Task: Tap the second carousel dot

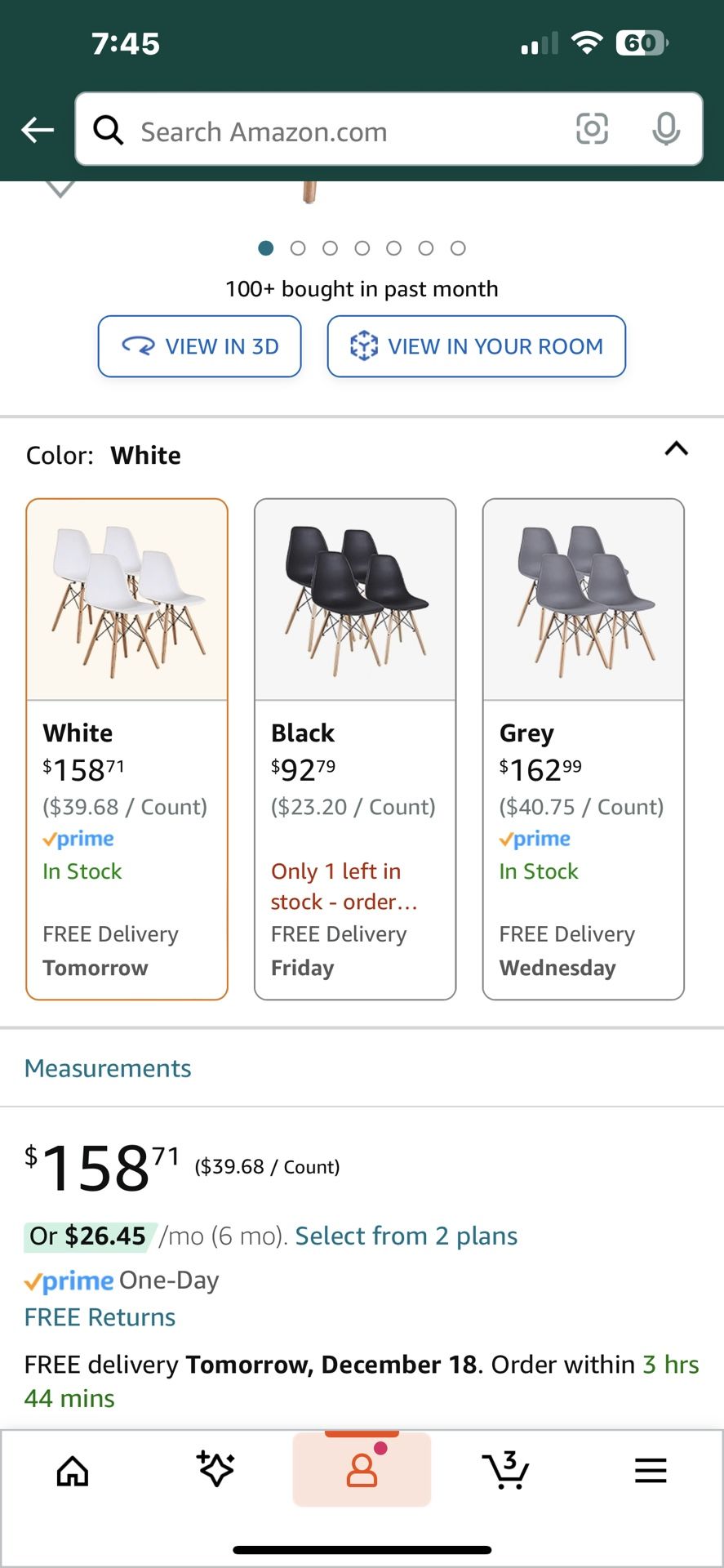Action: tap(298, 247)
